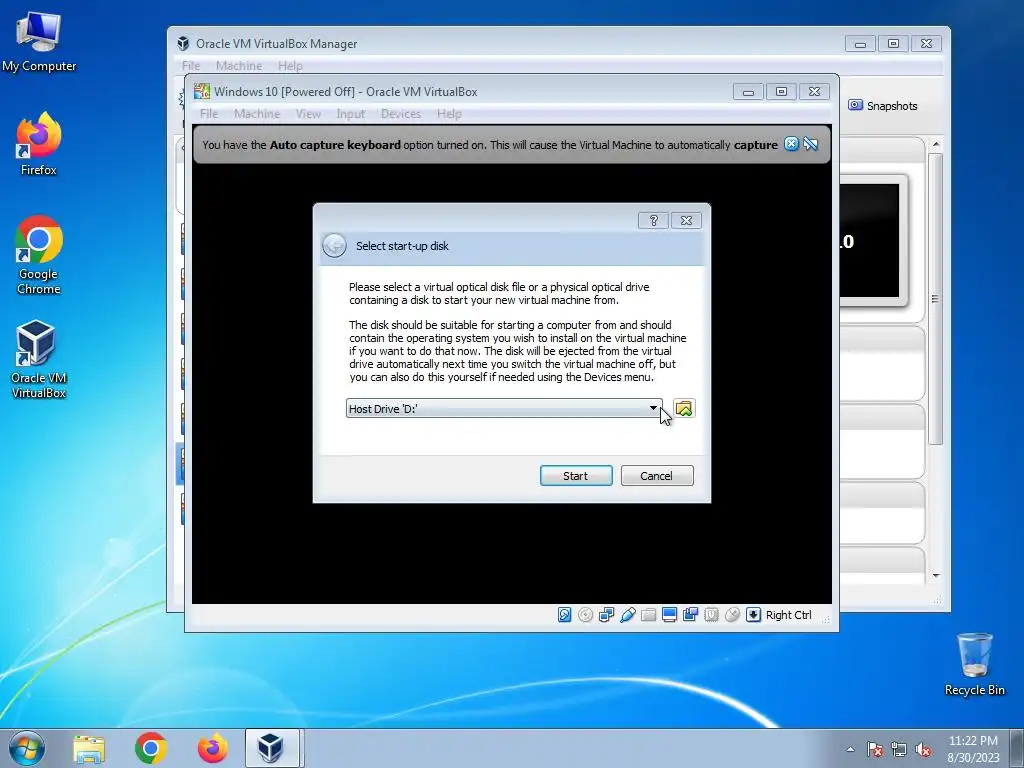1024x768 pixels.
Task: Open the File menu of Windows 10 VM window
Action: [x=209, y=114]
